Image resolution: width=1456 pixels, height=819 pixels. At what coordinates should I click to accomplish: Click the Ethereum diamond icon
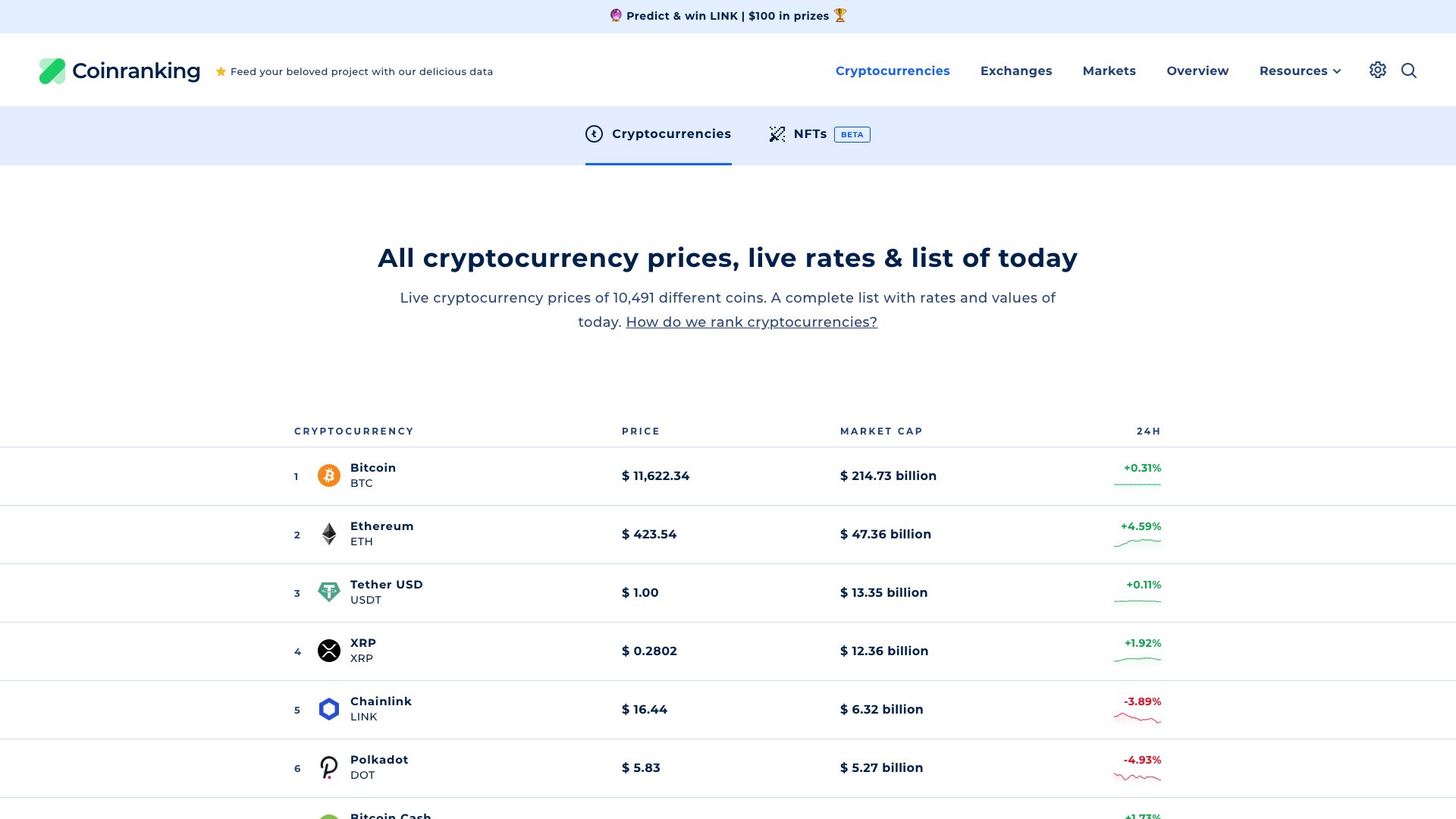(x=328, y=534)
